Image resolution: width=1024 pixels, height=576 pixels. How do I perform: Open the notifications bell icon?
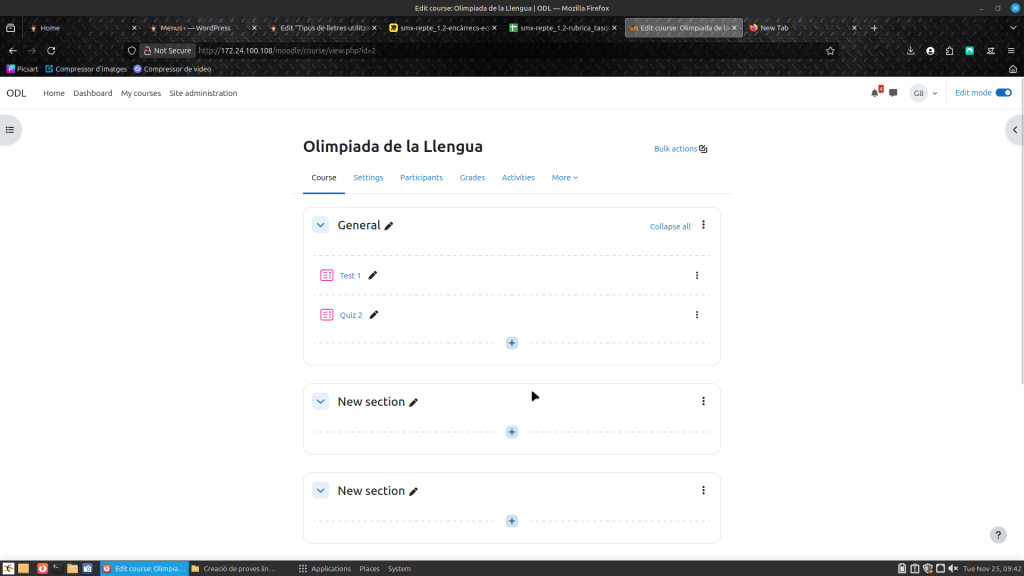pos(875,93)
